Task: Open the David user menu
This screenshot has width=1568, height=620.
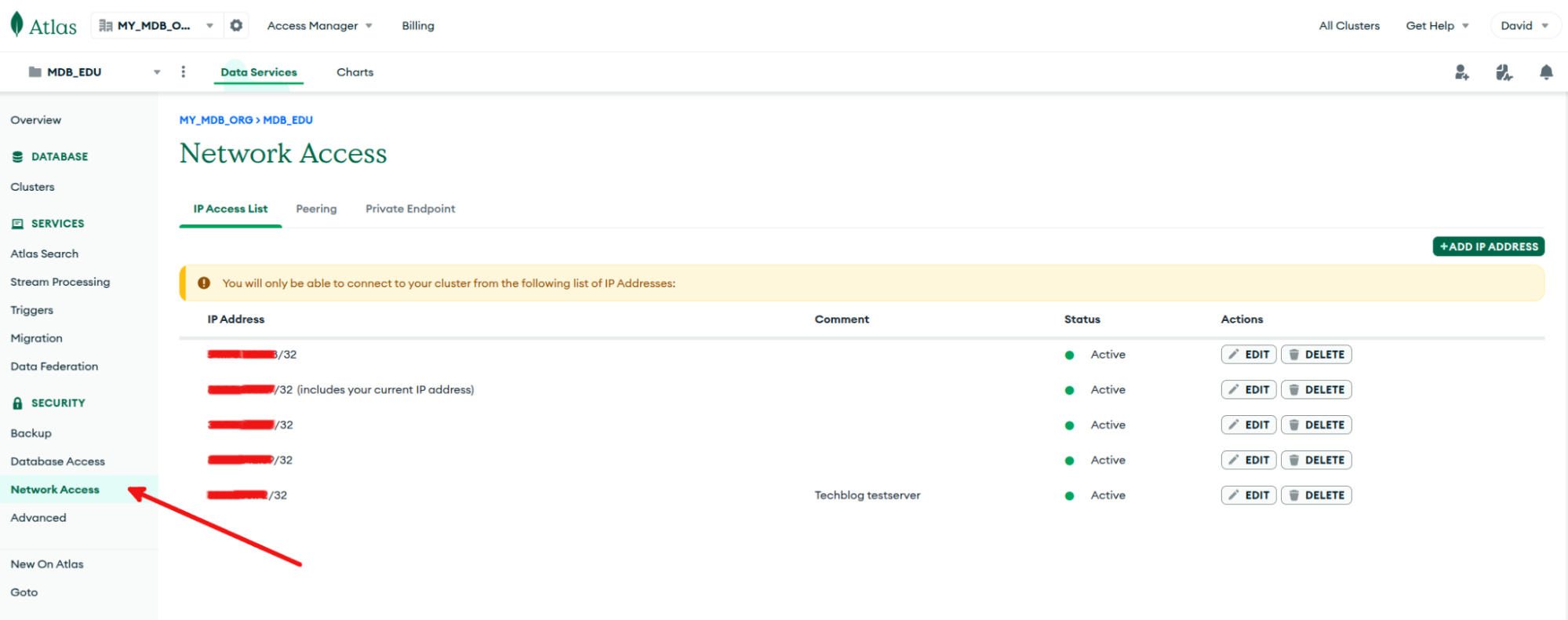Action: click(x=1524, y=26)
